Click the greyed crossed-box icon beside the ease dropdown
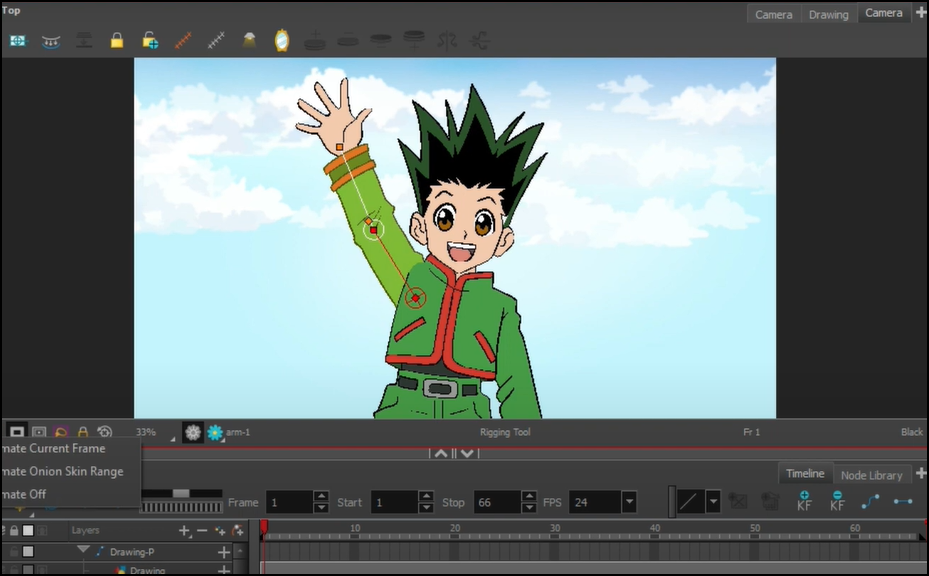 [x=738, y=501]
